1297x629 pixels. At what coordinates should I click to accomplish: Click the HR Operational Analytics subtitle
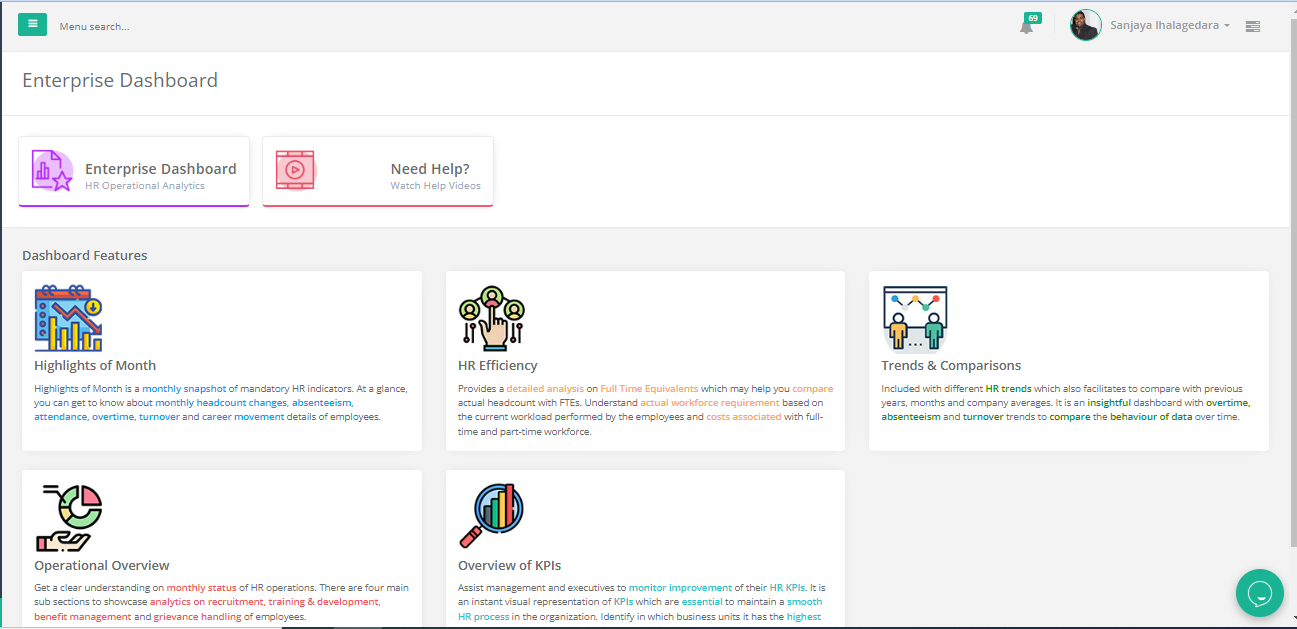click(145, 186)
